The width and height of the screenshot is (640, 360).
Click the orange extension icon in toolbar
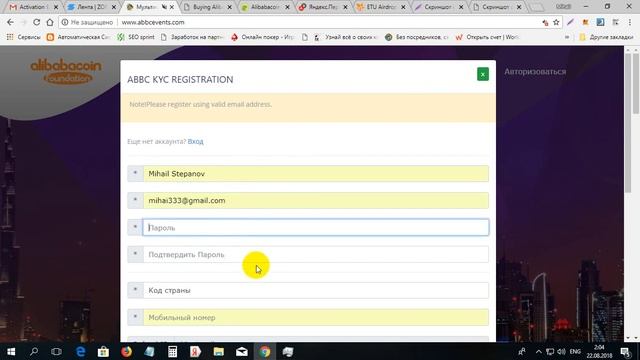[x=585, y=22]
